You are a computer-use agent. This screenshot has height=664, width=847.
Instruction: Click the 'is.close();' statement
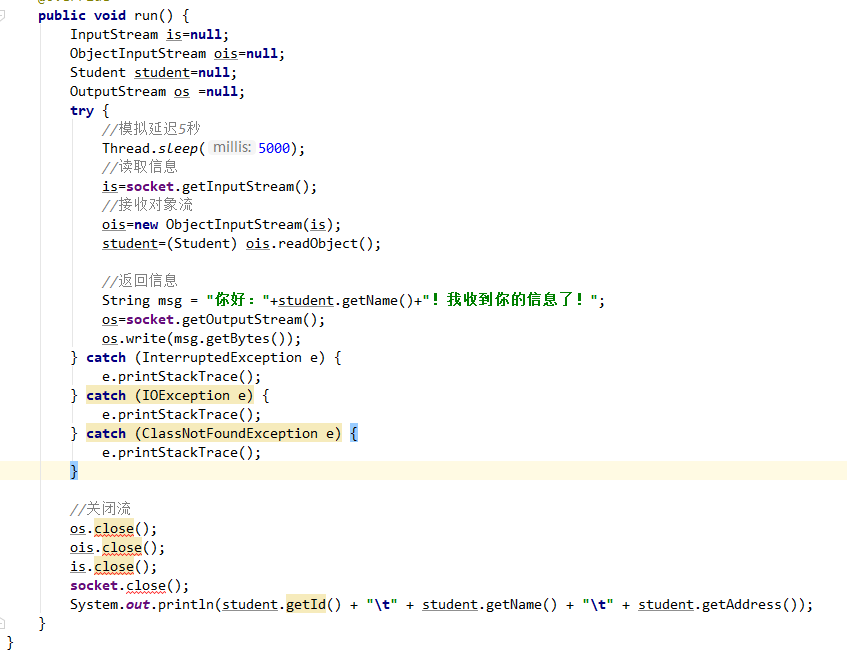click(113, 567)
